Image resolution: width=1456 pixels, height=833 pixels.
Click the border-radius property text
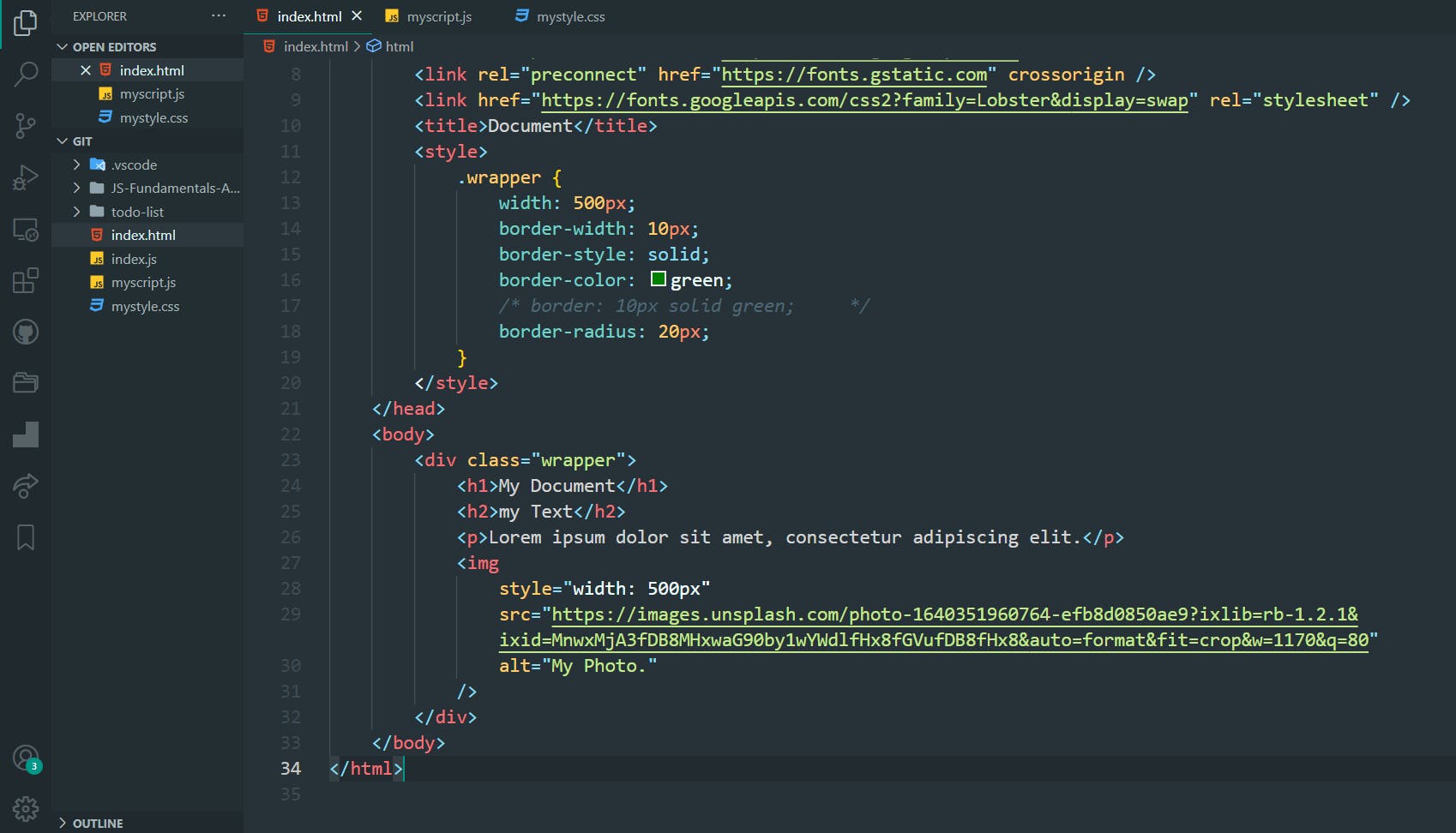pyautogui.click(x=568, y=332)
